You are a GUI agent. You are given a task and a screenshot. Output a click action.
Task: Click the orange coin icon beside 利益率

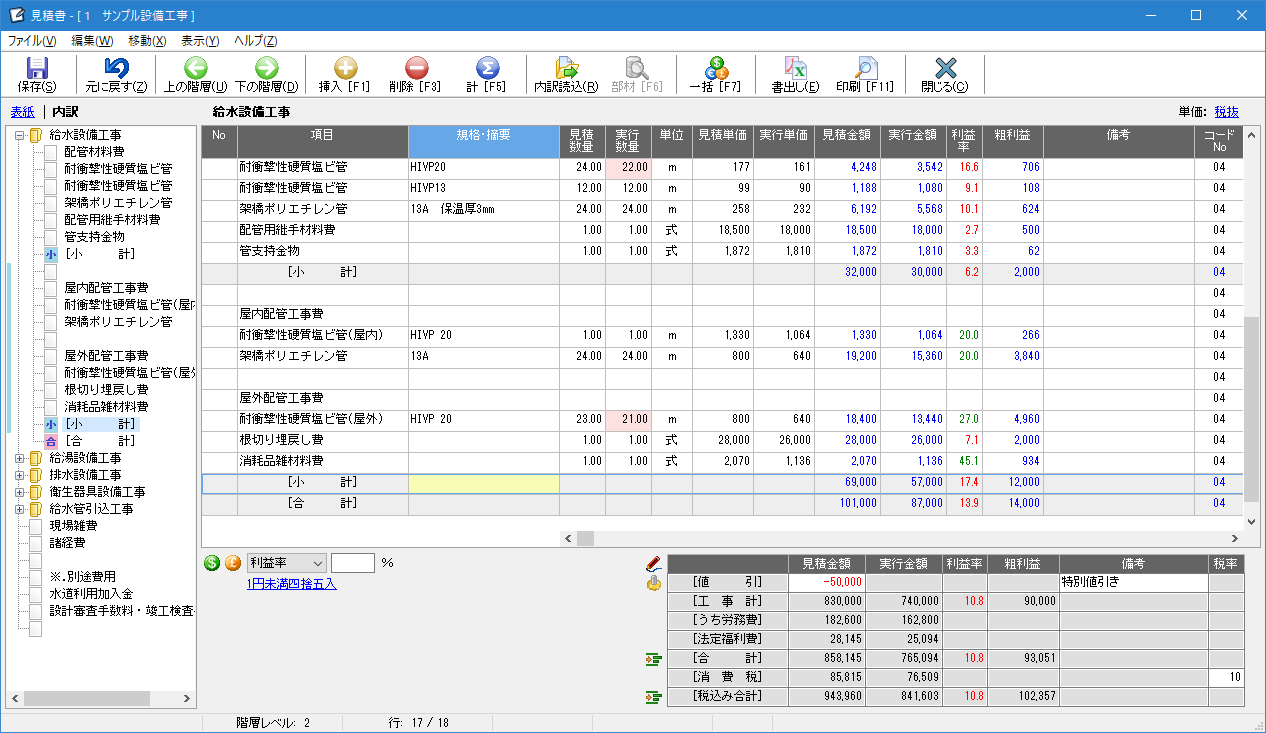pyautogui.click(x=233, y=563)
